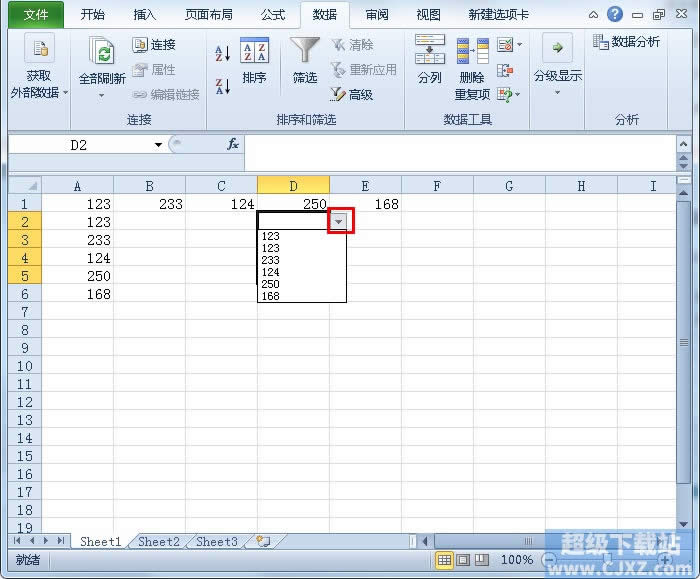Switch to the Formulas tab

pos(273,15)
